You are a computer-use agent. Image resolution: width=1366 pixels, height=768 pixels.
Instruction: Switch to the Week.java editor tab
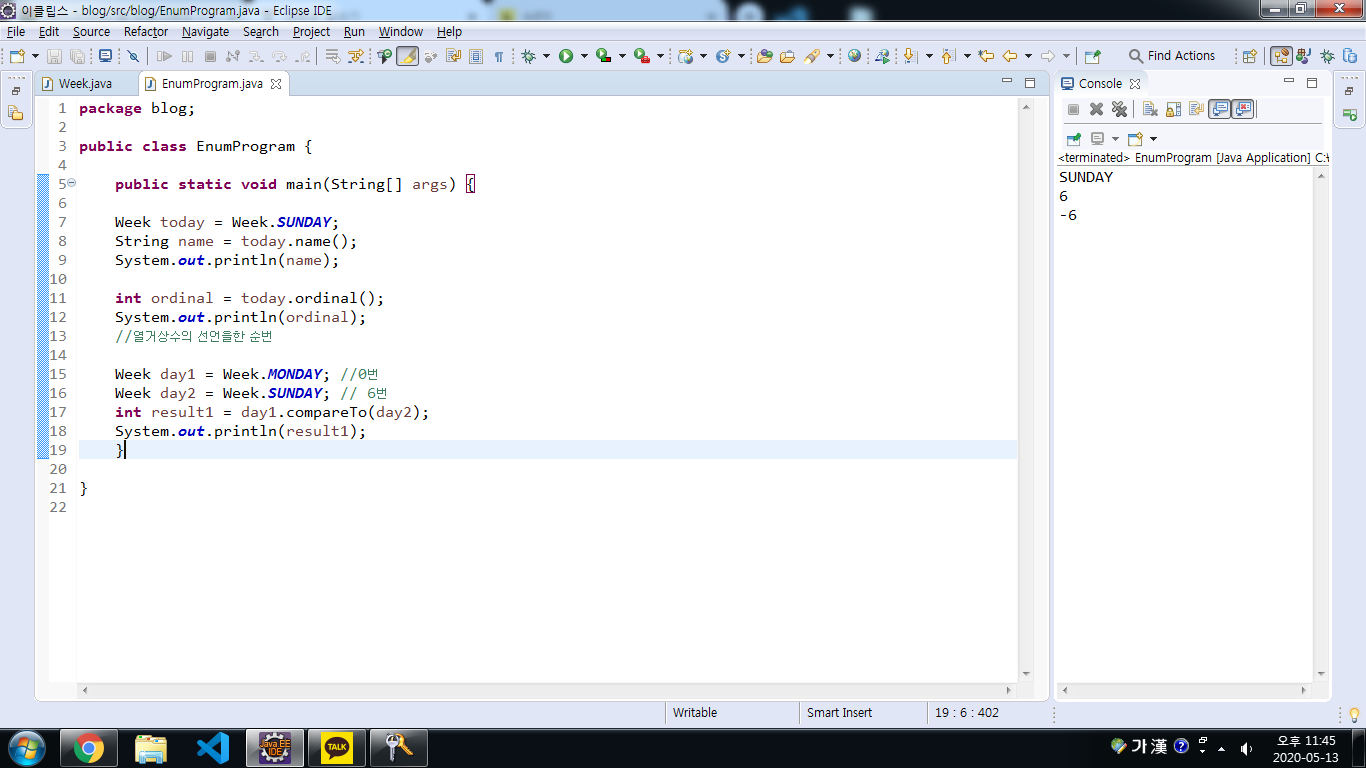(85, 84)
